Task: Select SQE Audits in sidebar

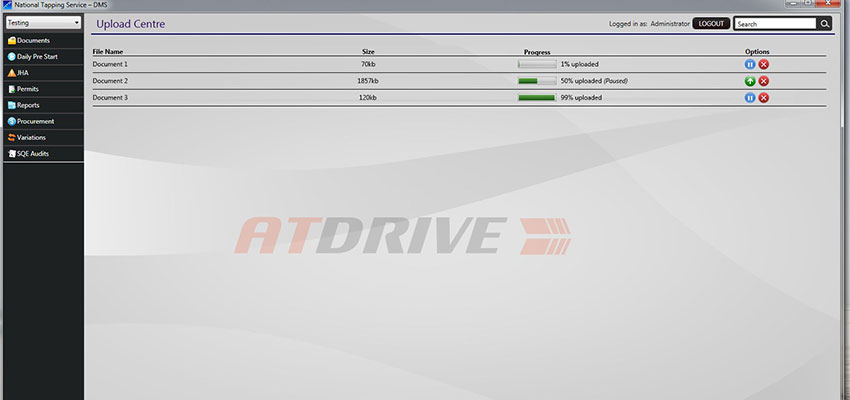Action: 43,154
